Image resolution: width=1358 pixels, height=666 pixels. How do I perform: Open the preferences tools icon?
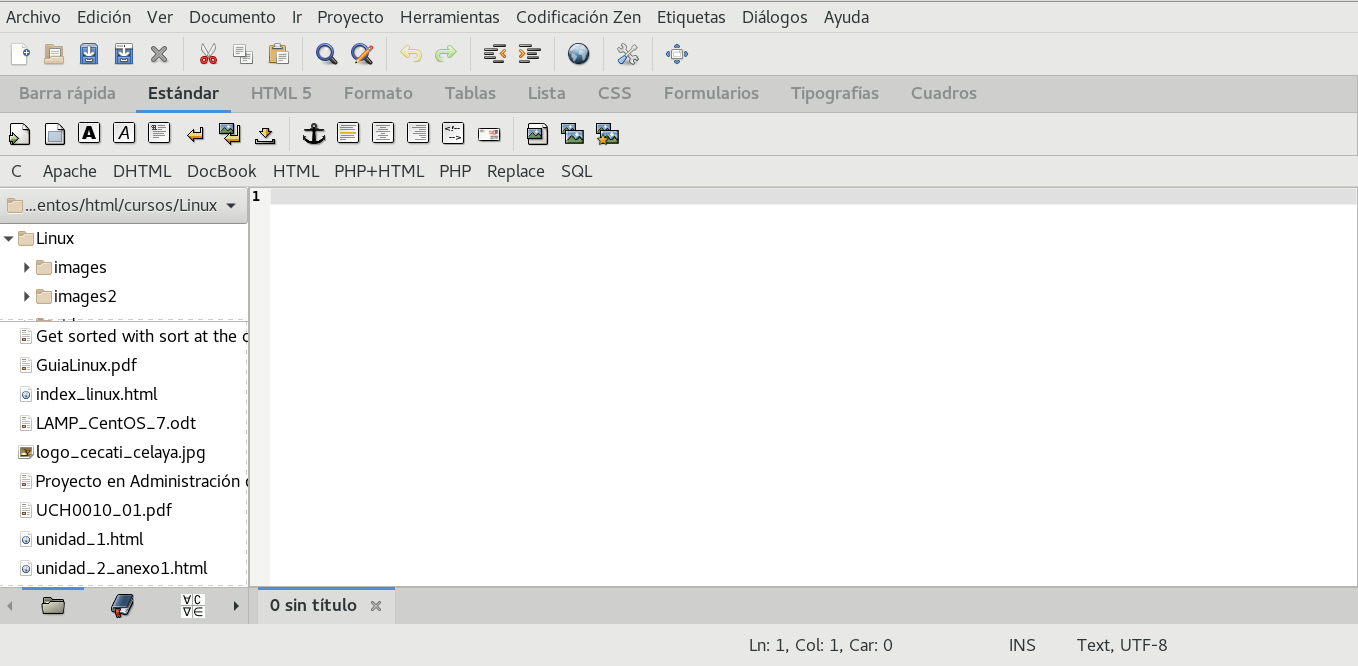coord(628,54)
